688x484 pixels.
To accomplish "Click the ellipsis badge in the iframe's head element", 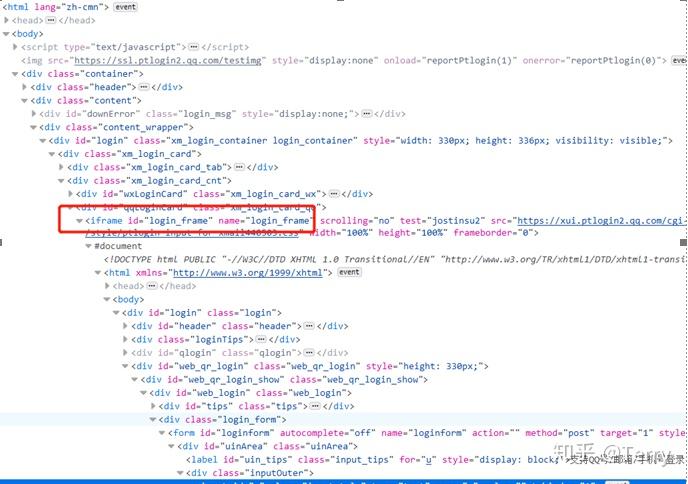I will (x=152, y=286).
